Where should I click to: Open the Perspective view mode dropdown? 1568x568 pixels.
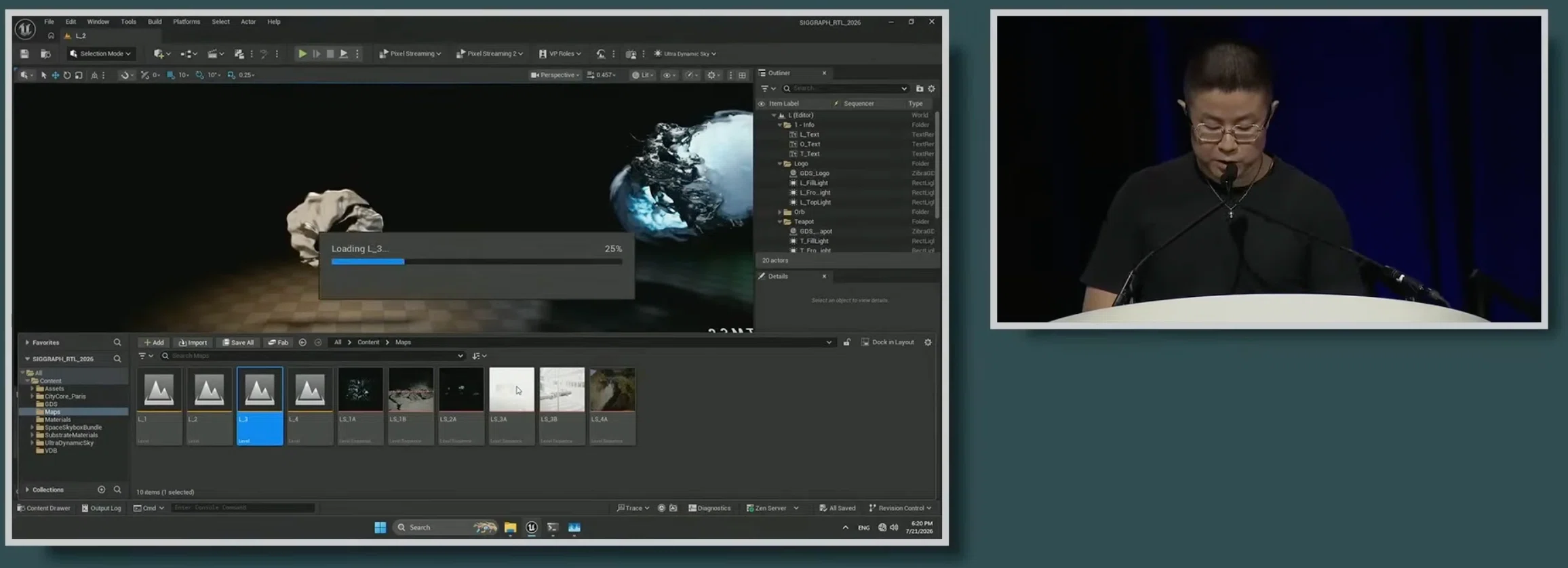555,75
